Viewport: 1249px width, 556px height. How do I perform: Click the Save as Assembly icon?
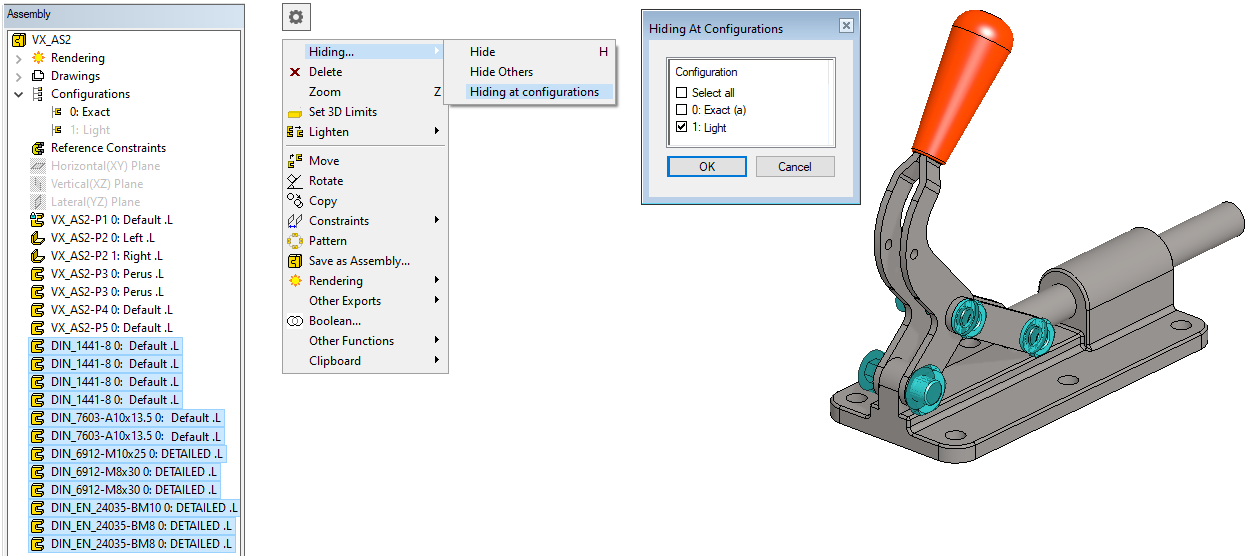295,261
